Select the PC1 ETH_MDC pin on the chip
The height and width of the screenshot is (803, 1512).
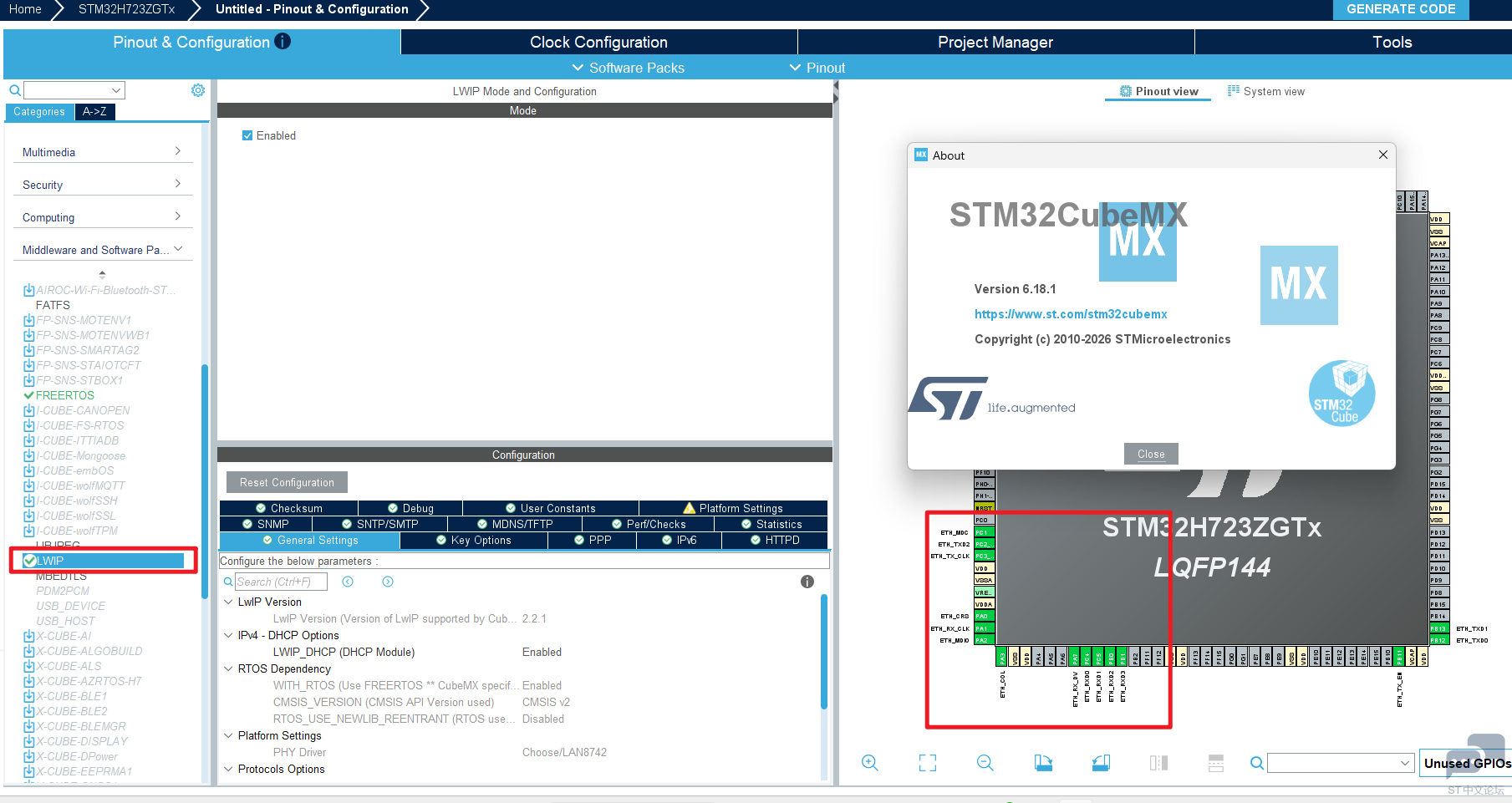[984, 532]
